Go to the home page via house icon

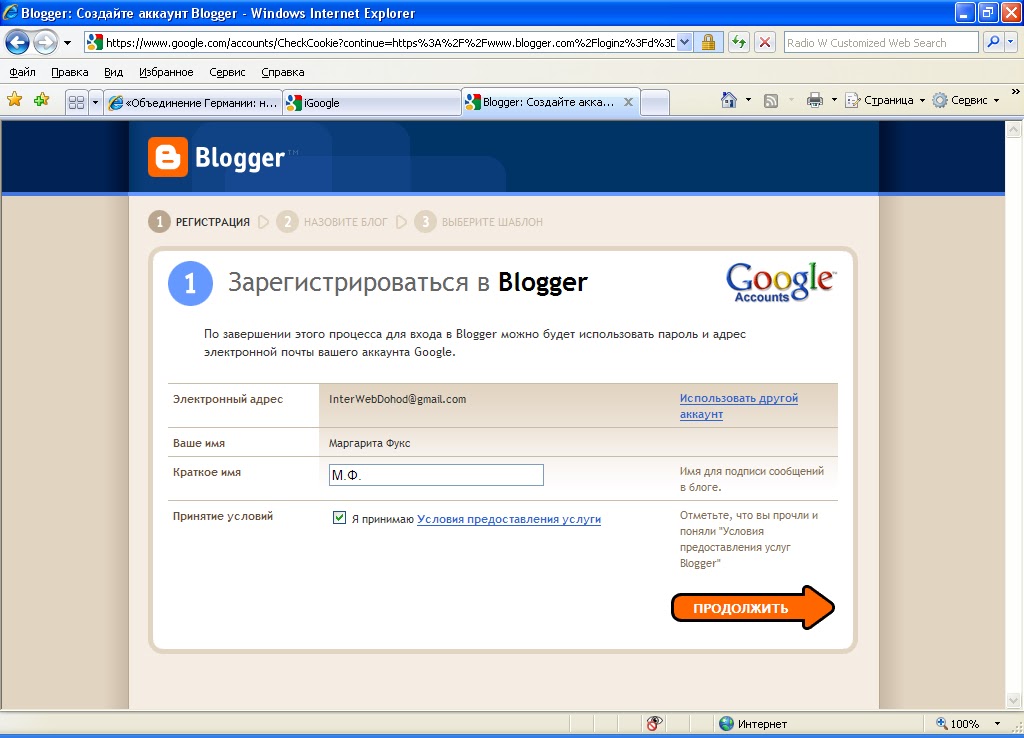pyautogui.click(x=729, y=100)
